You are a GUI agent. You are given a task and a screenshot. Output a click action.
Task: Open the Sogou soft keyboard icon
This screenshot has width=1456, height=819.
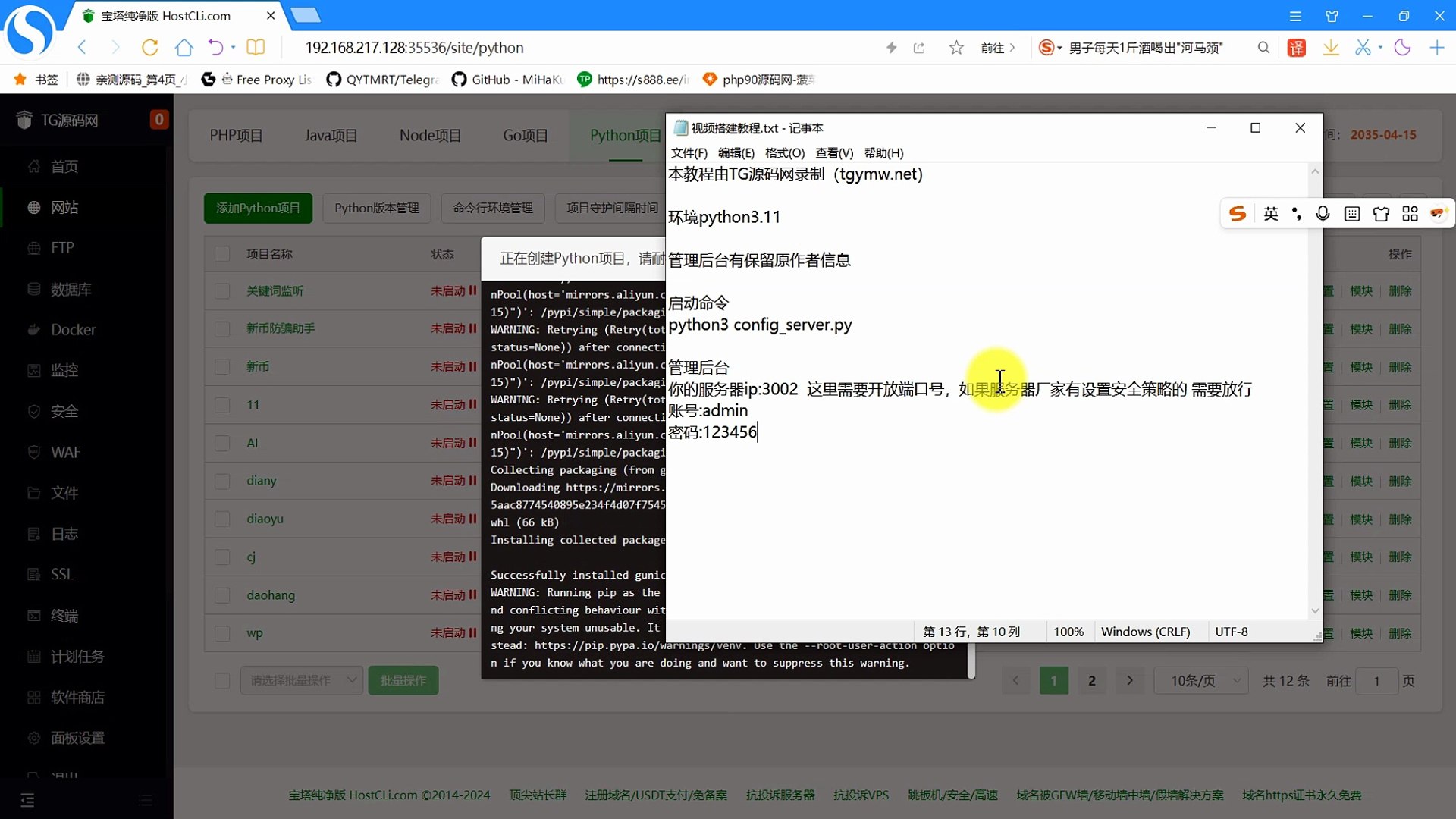[x=1352, y=214]
